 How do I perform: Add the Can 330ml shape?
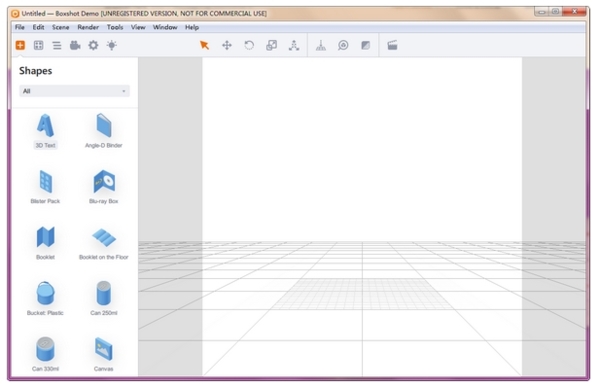[46, 354]
